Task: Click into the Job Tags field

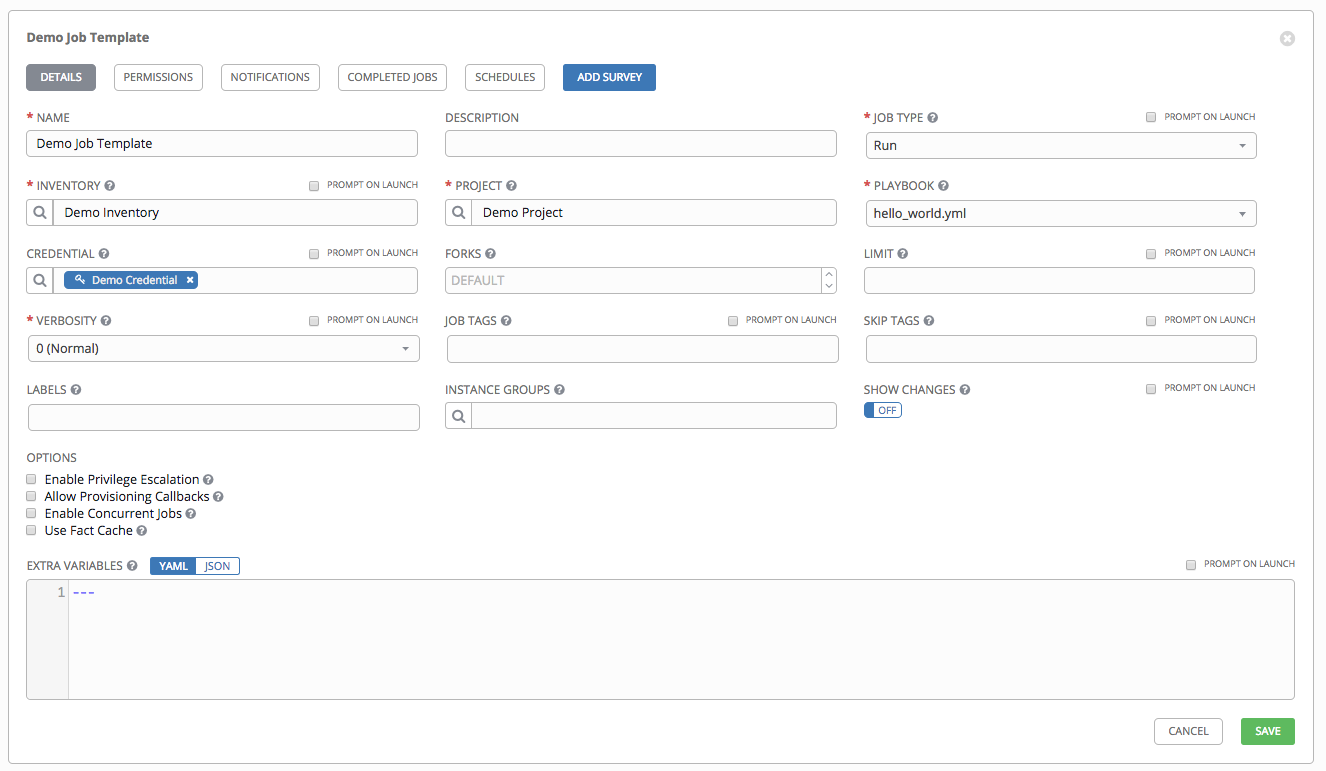Action: click(x=643, y=348)
